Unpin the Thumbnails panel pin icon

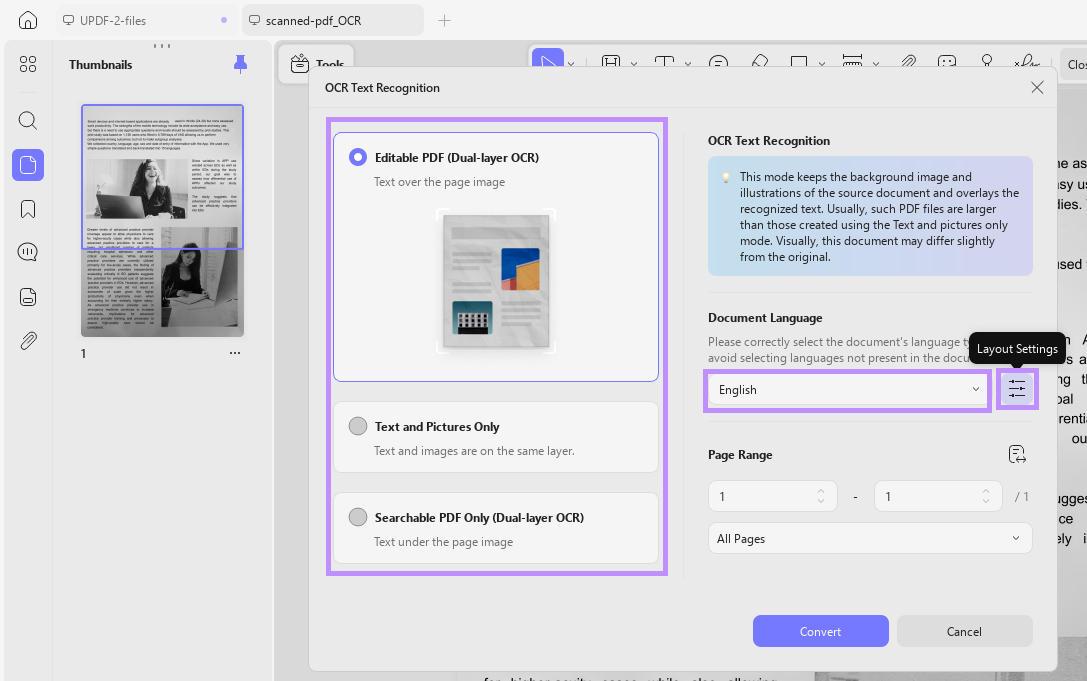click(240, 64)
